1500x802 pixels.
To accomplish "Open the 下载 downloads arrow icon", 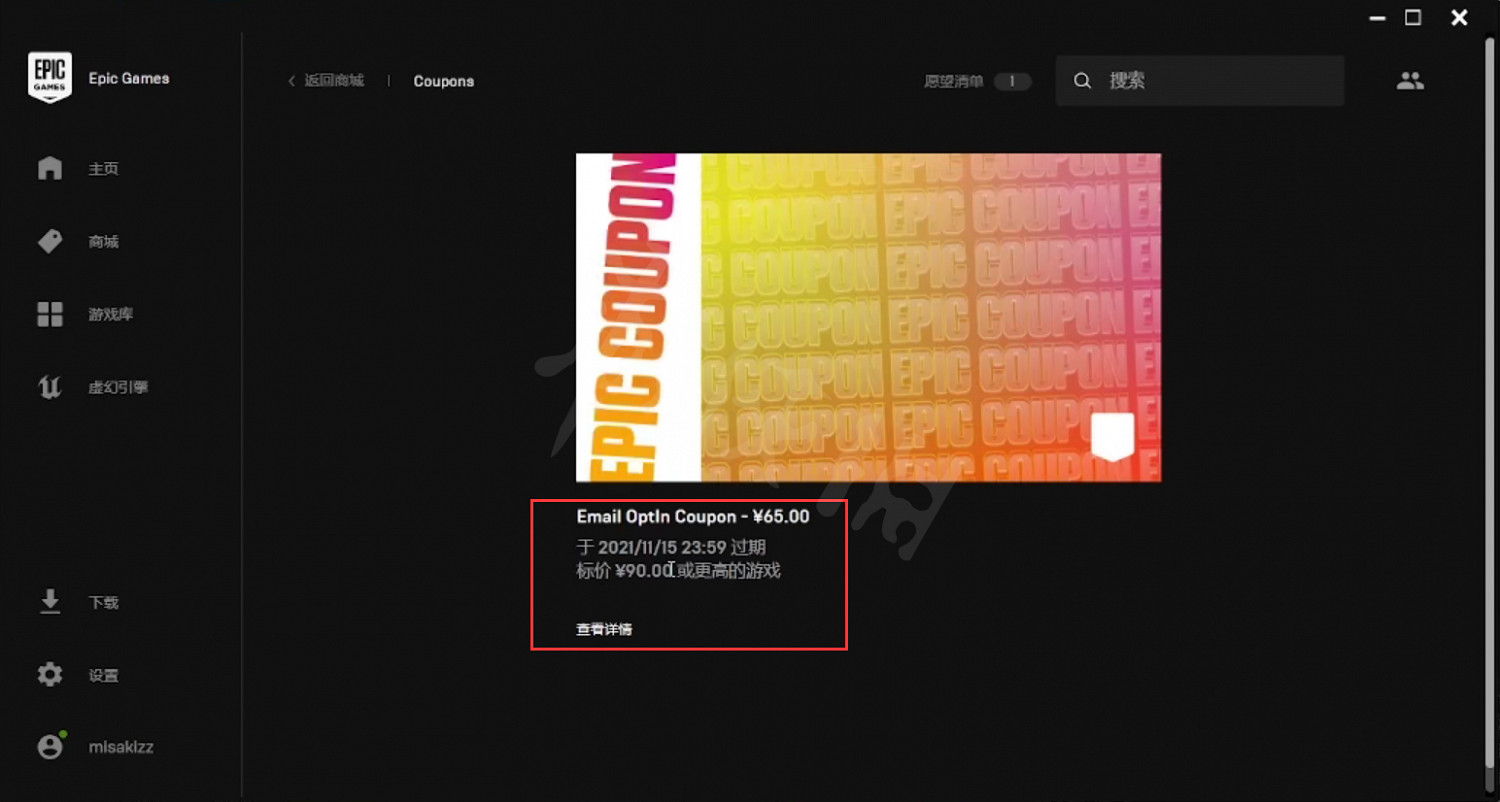I will coord(49,602).
